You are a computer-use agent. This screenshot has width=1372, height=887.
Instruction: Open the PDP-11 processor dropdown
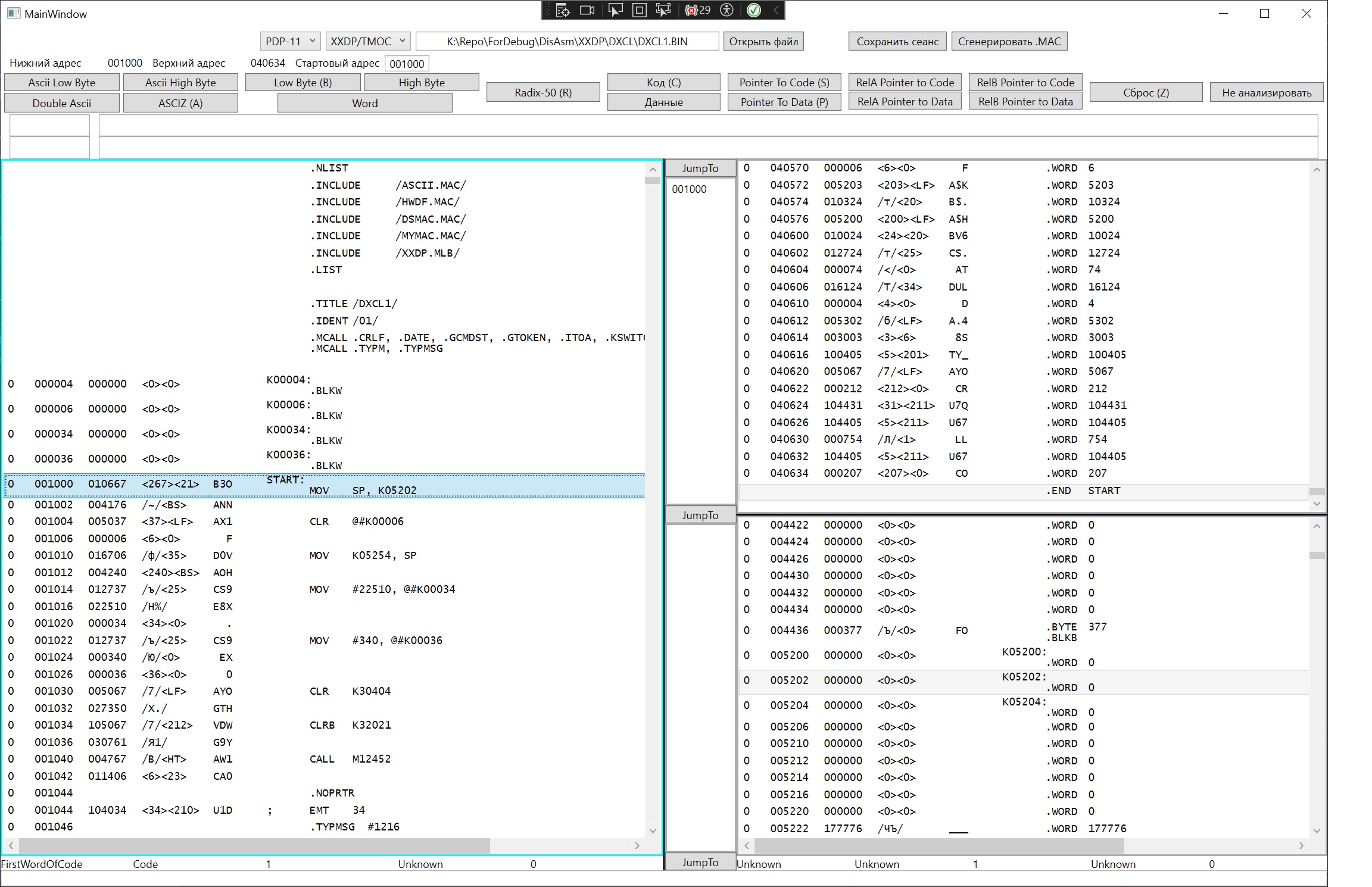(290, 41)
